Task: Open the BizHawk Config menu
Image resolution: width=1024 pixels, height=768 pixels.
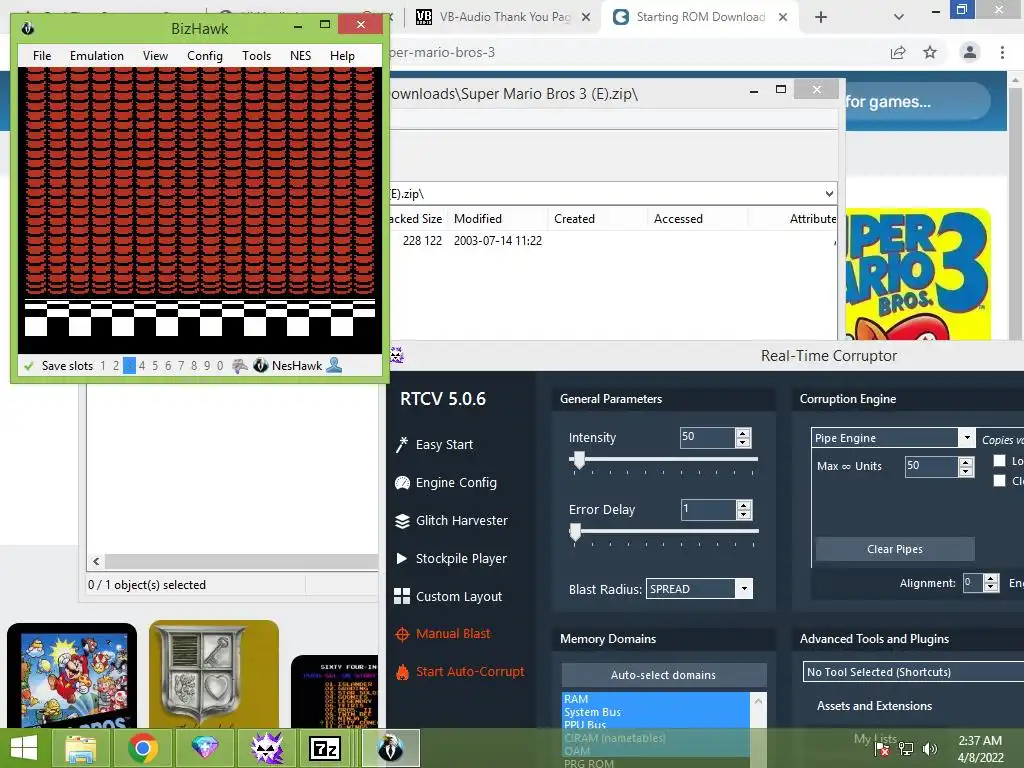Action: 205,56
